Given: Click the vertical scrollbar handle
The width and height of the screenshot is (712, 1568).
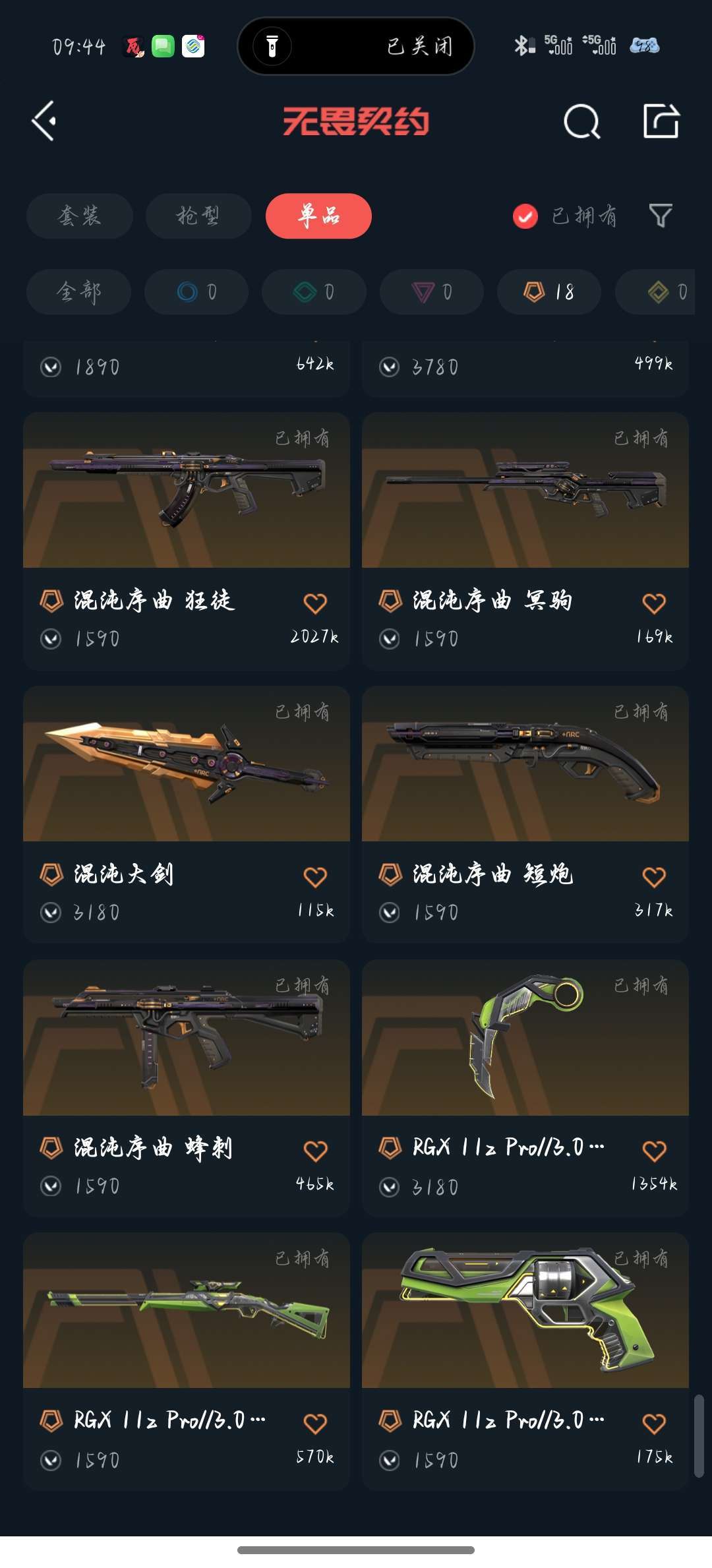Looking at the screenshot, I should 699,1436.
